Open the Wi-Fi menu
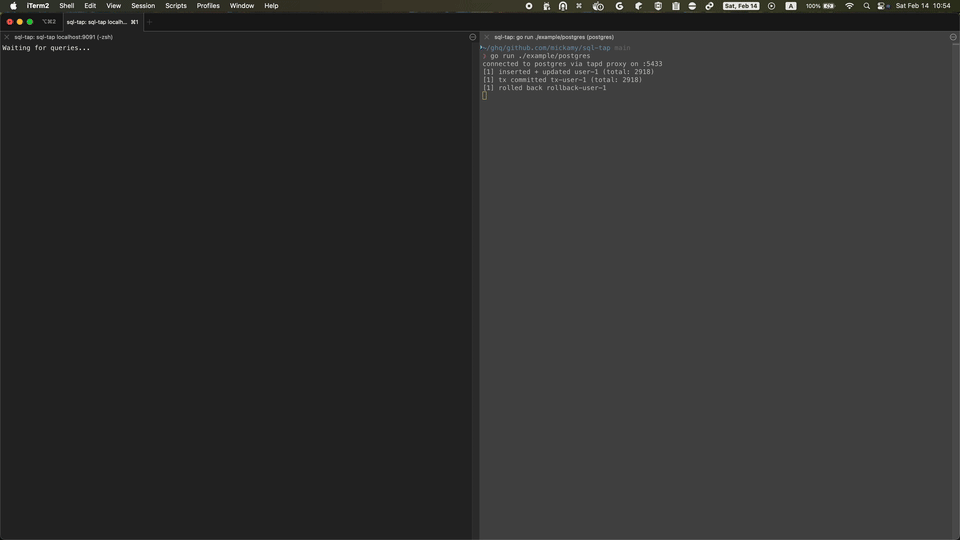The width and height of the screenshot is (960, 540). (x=849, y=6)
